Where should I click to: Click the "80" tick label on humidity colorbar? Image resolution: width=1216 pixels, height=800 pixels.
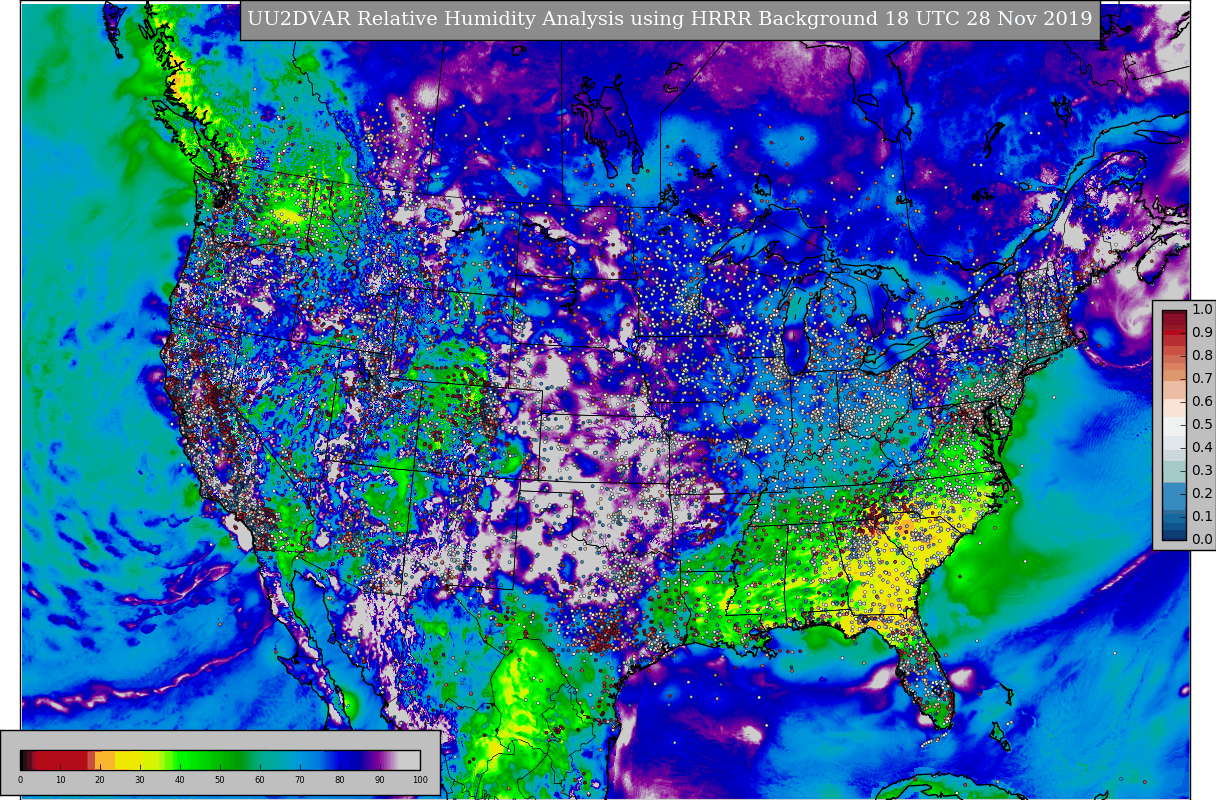point(340,780)
